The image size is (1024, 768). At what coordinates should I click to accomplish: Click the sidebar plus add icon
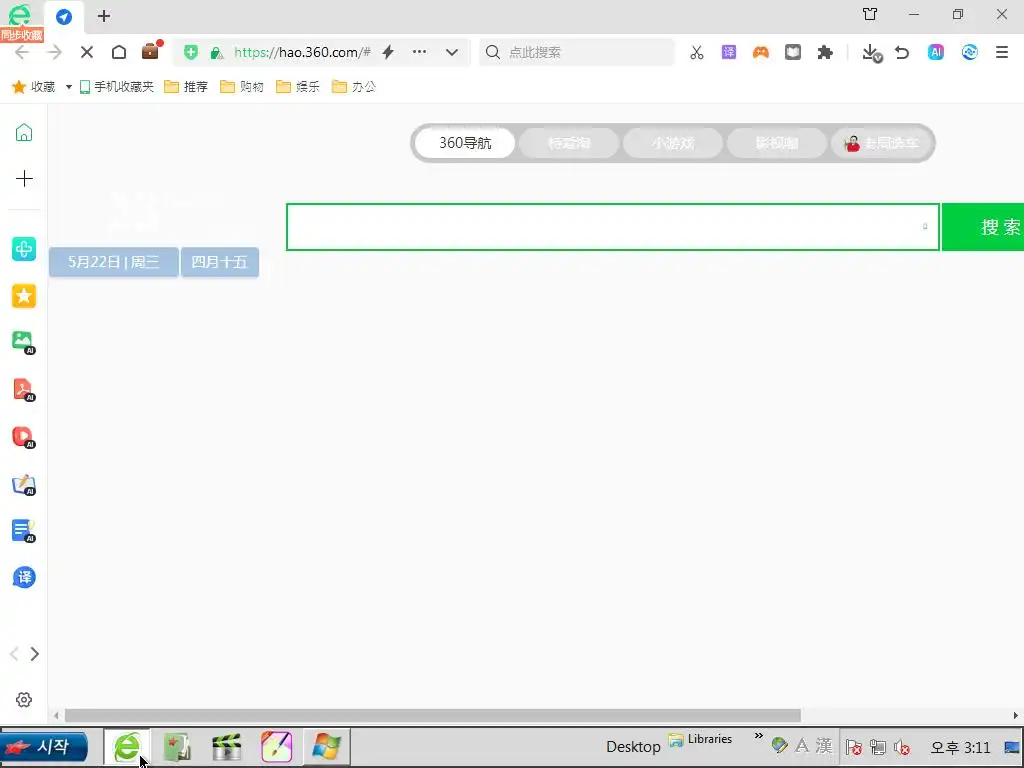24,178
